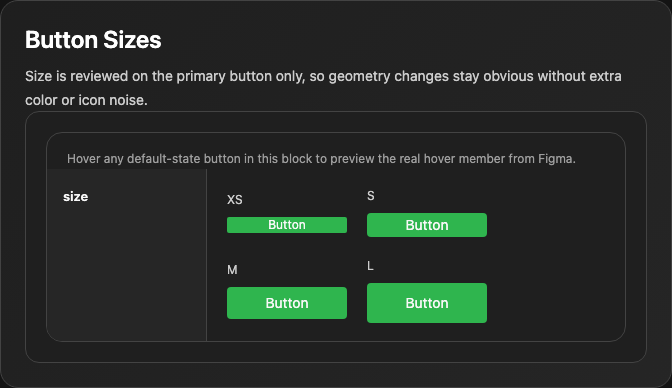Select the XS label above the smallest button
Screen dimensions: 672x388
tap(234, 199)
